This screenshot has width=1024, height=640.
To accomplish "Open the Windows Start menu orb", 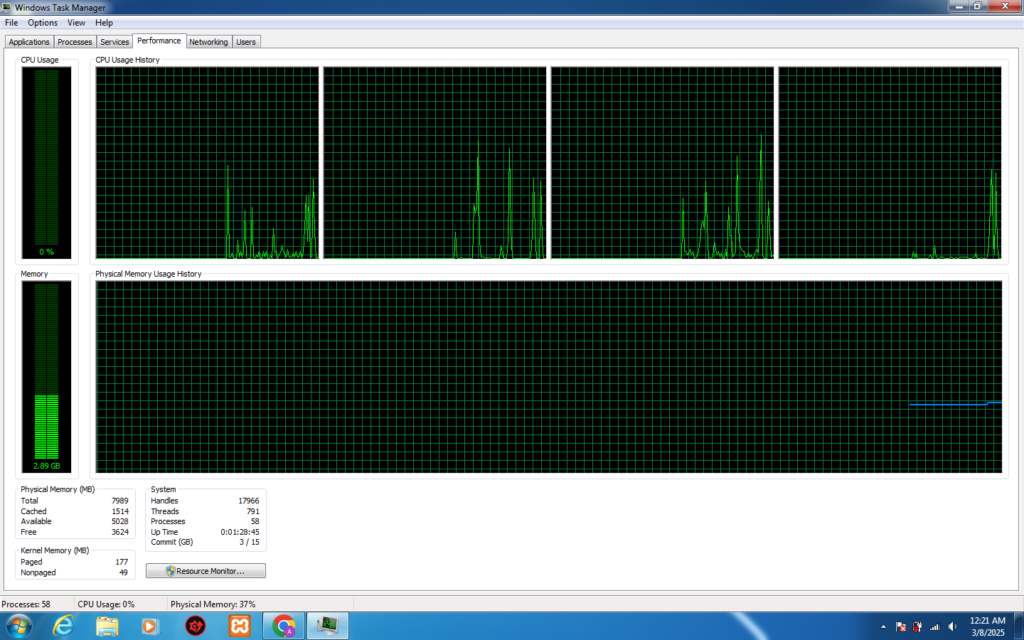I will [18, 626].
